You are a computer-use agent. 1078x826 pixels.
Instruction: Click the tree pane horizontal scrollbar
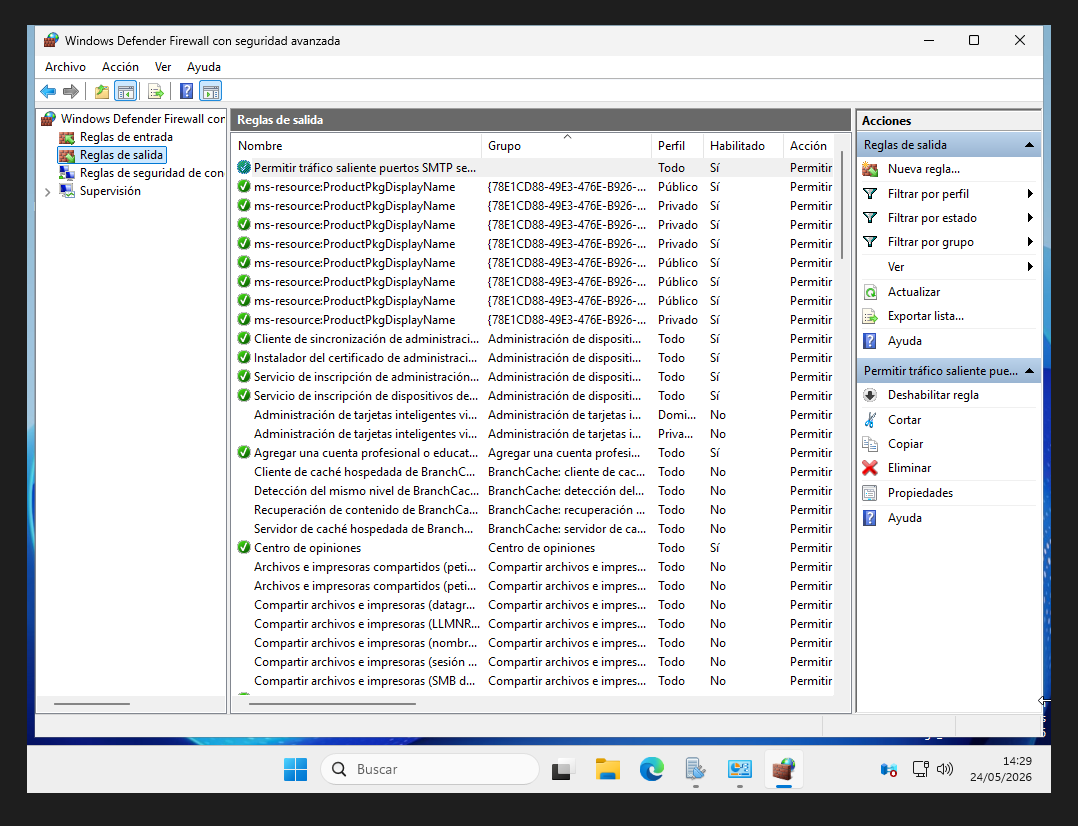pos(91,704)
